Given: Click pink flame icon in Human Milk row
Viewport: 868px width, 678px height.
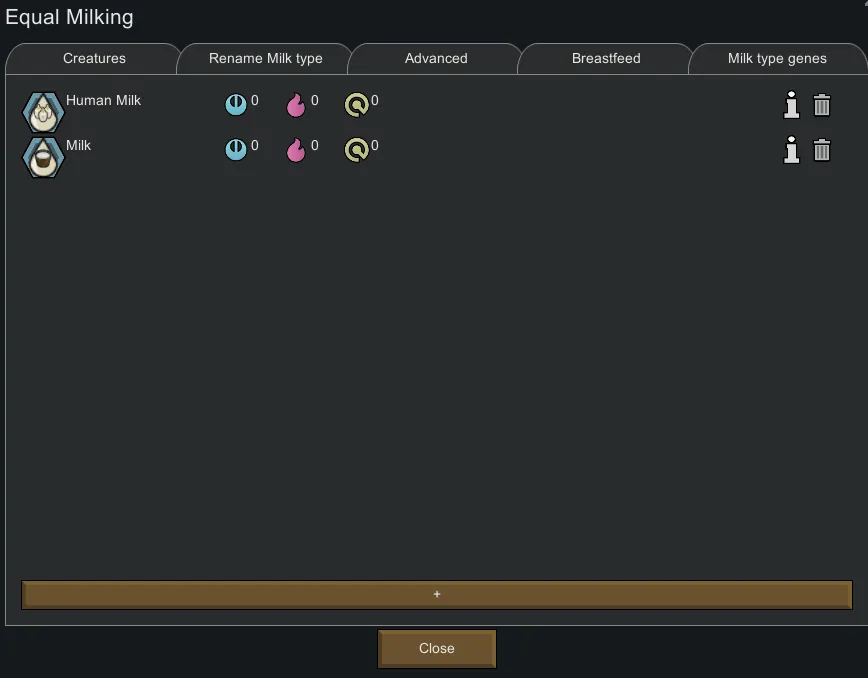Looking at the screenshot, I should [296, 105].
